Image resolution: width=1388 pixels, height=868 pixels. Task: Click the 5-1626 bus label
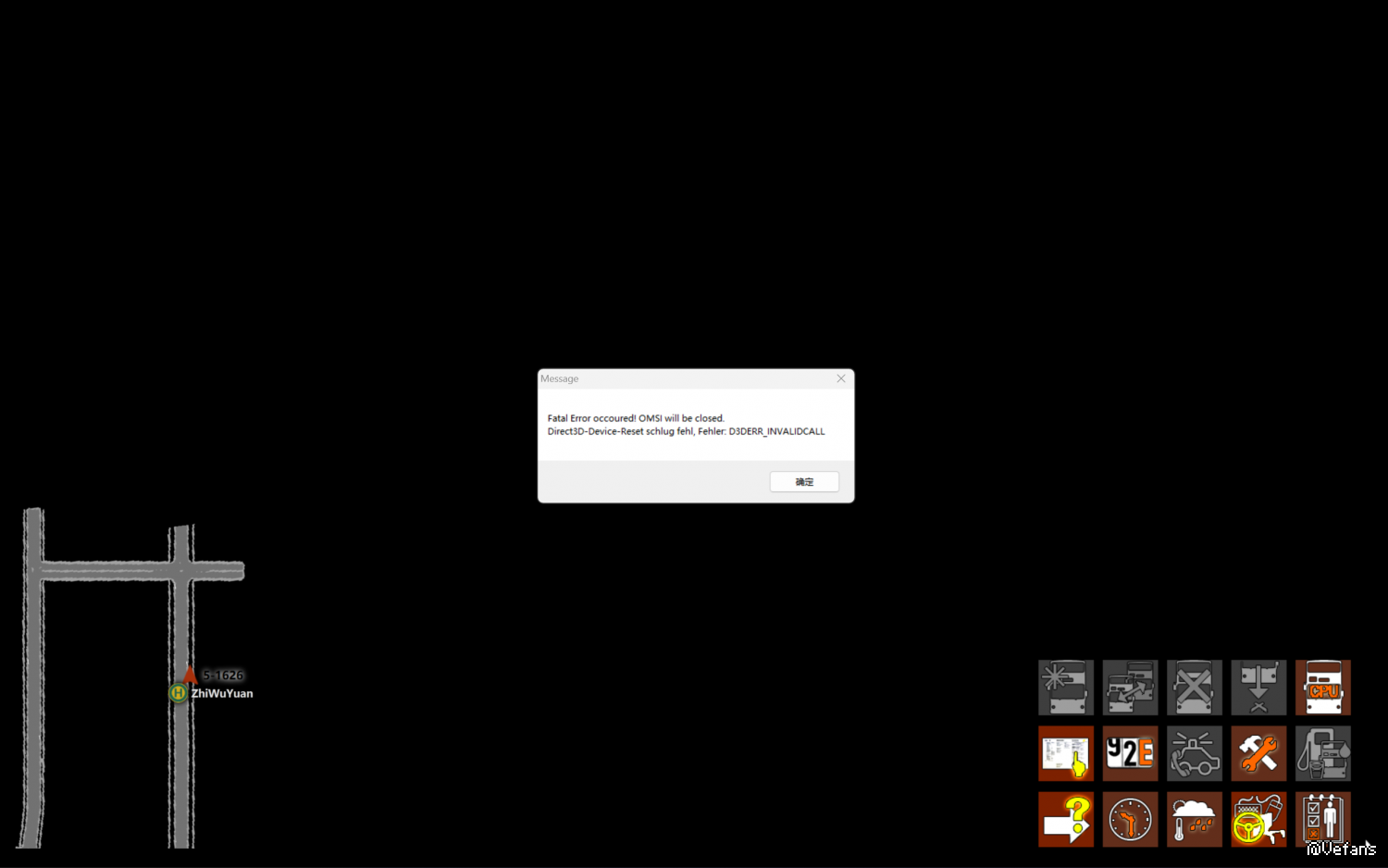223,676
